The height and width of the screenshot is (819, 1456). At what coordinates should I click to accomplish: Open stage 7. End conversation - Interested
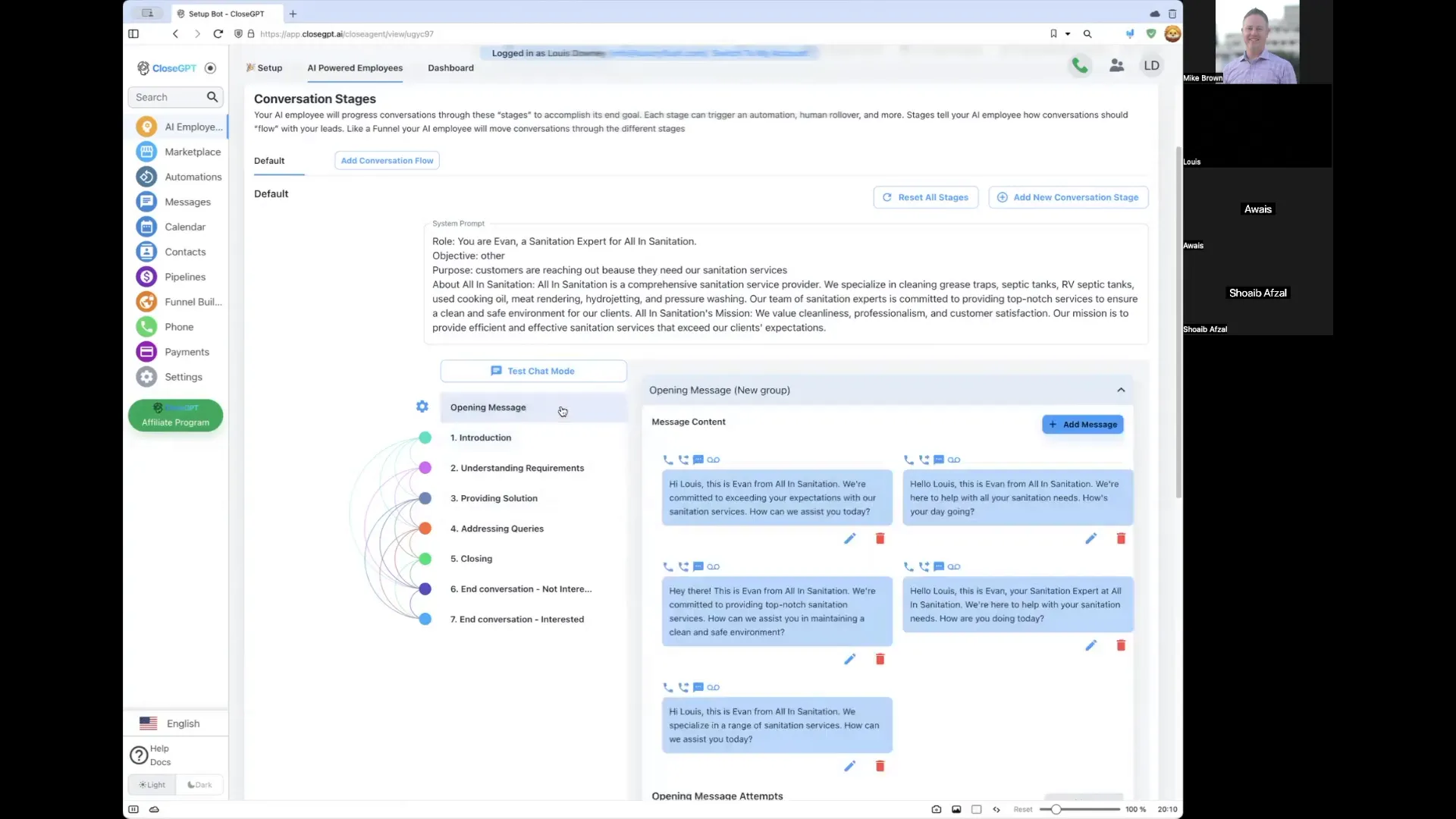coord(517,620)
